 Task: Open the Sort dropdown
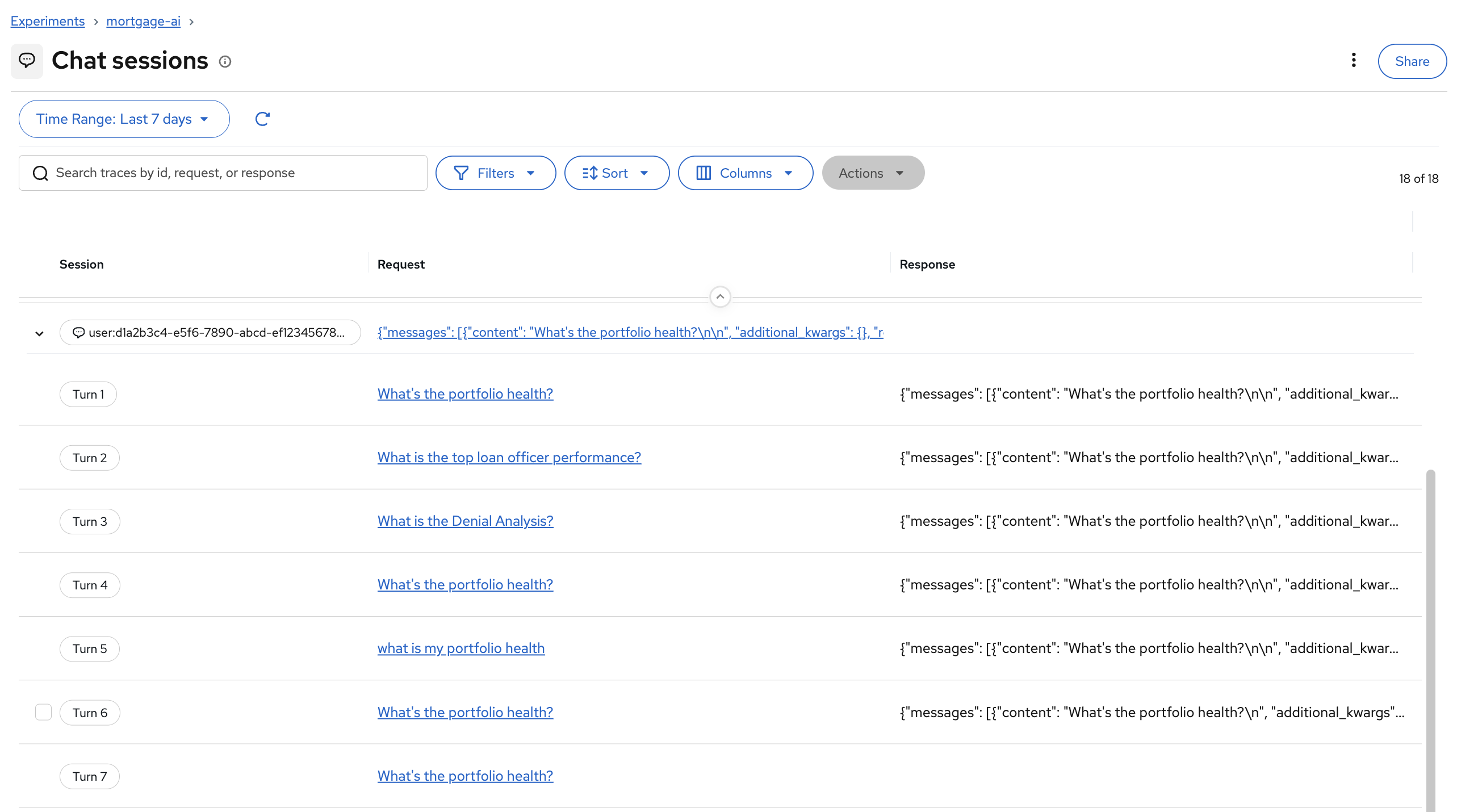(616, 173)
